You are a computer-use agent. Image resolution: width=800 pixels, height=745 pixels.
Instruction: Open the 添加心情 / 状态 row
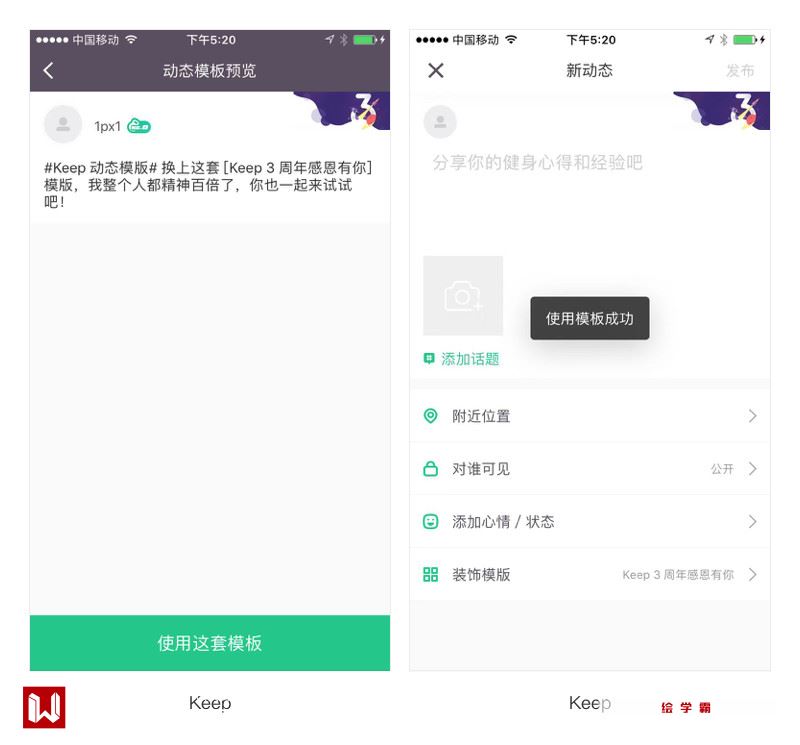pos(590,522)
